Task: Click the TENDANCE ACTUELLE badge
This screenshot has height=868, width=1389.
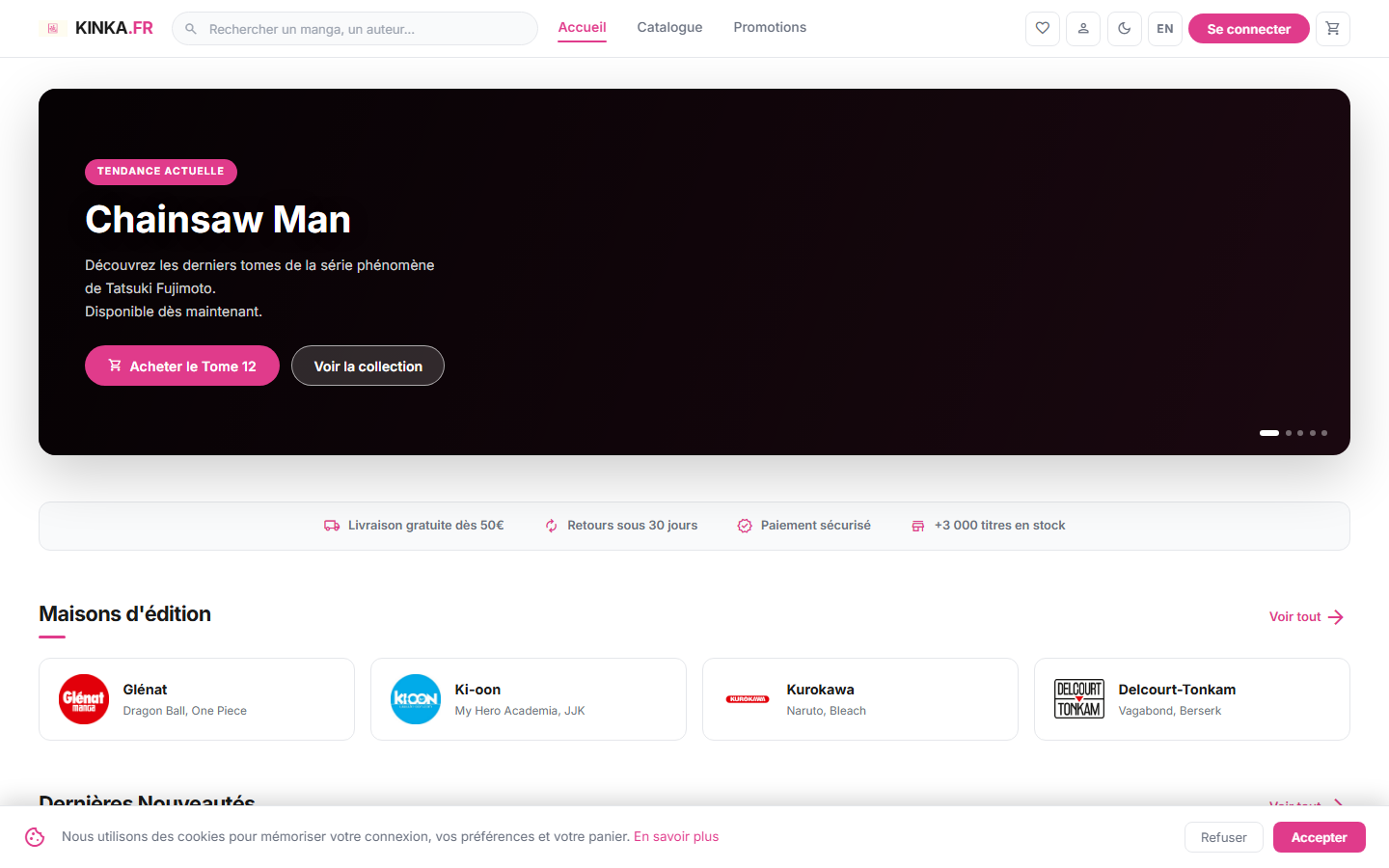Action: [x=161, y=172]
